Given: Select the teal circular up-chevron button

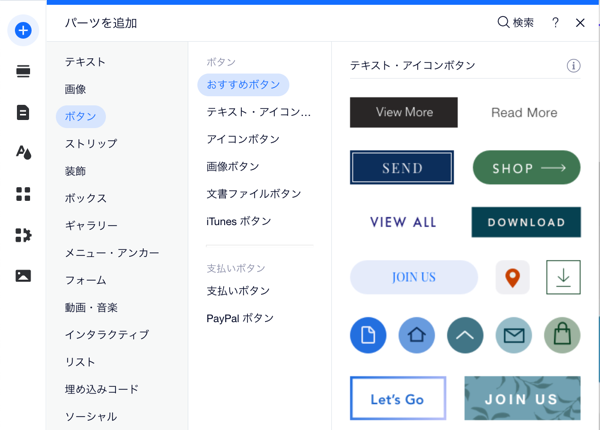Looking at the screenshot, I should [x=465, y=335].
